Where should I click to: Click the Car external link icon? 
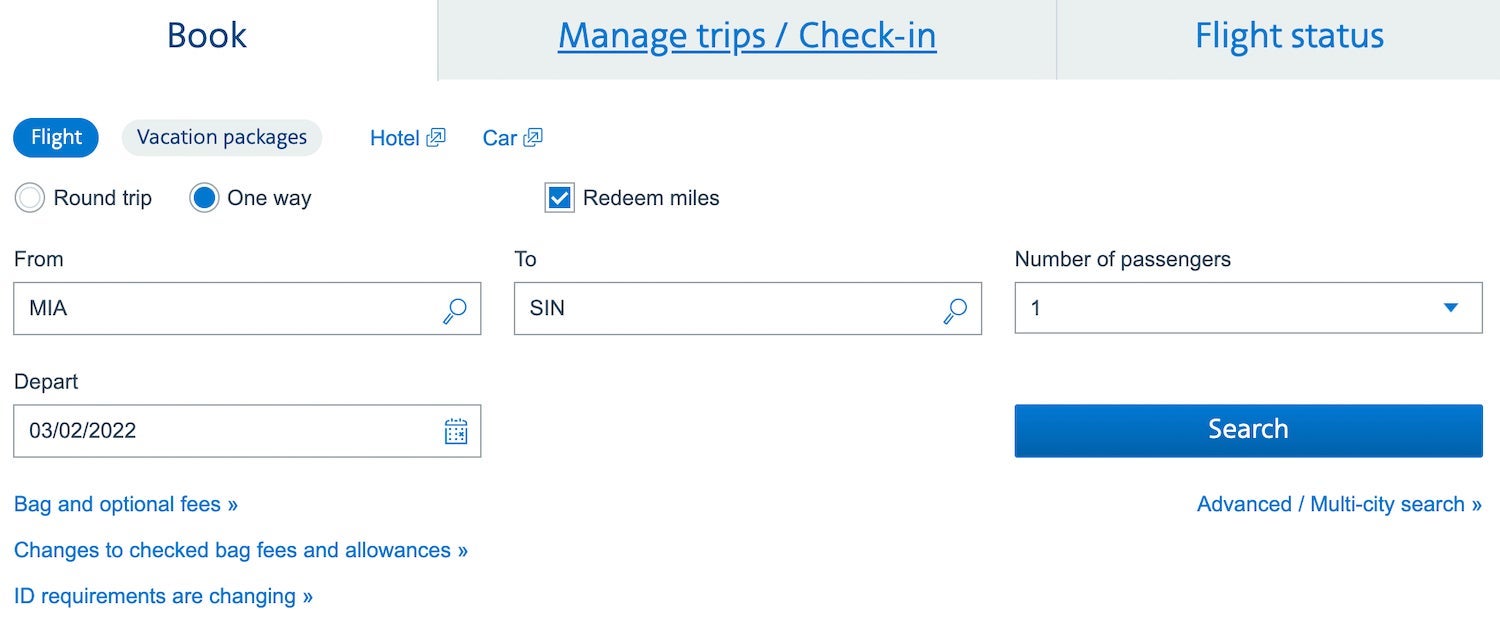click(533, 138)
